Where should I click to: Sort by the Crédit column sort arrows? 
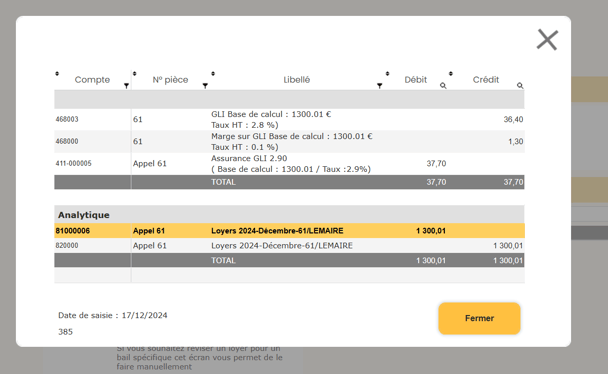pos(451,74)
